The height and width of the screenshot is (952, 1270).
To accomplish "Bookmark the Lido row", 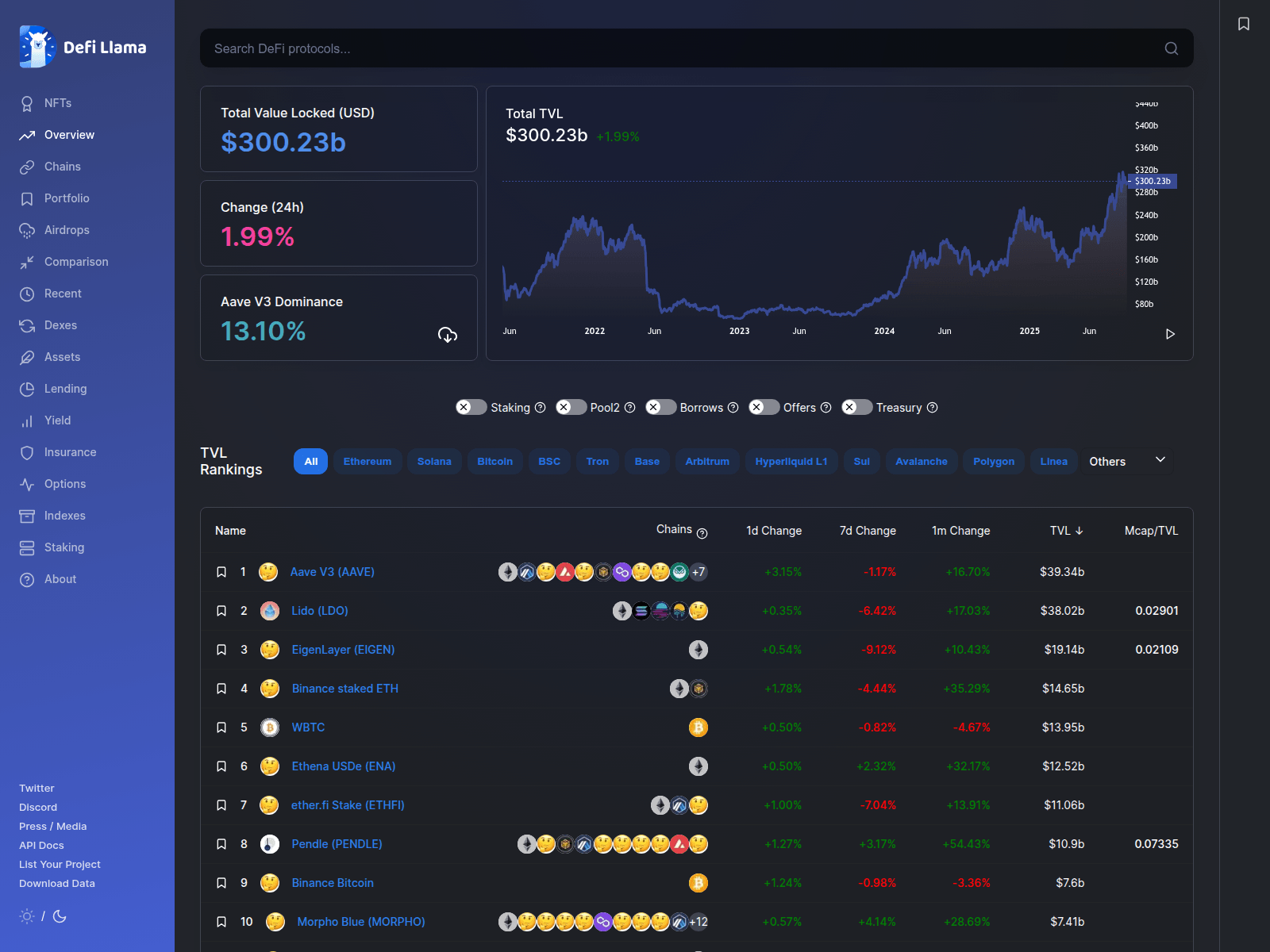I will coord(221,611).
